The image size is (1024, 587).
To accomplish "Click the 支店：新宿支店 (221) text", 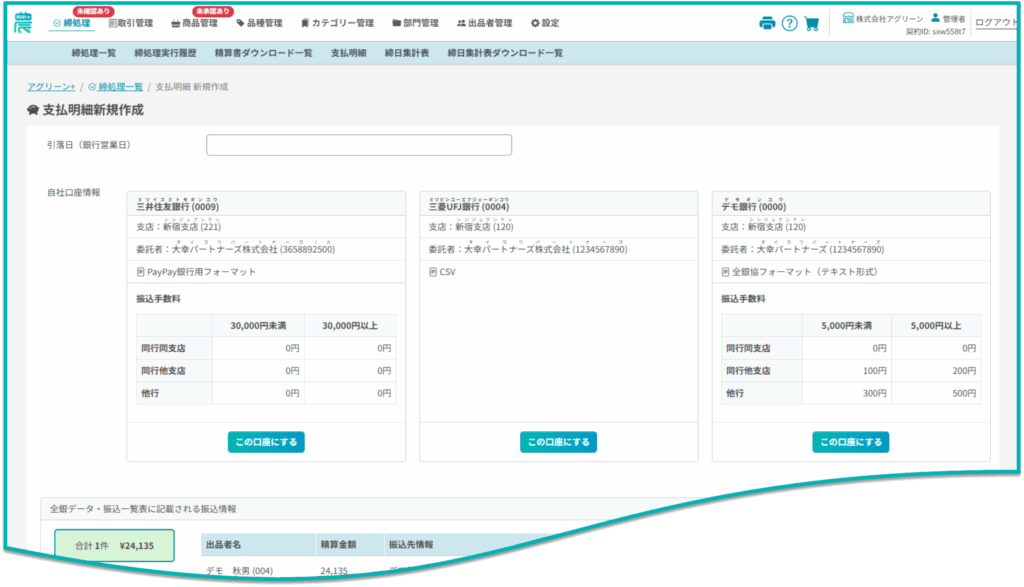I will tap(178, 227).
